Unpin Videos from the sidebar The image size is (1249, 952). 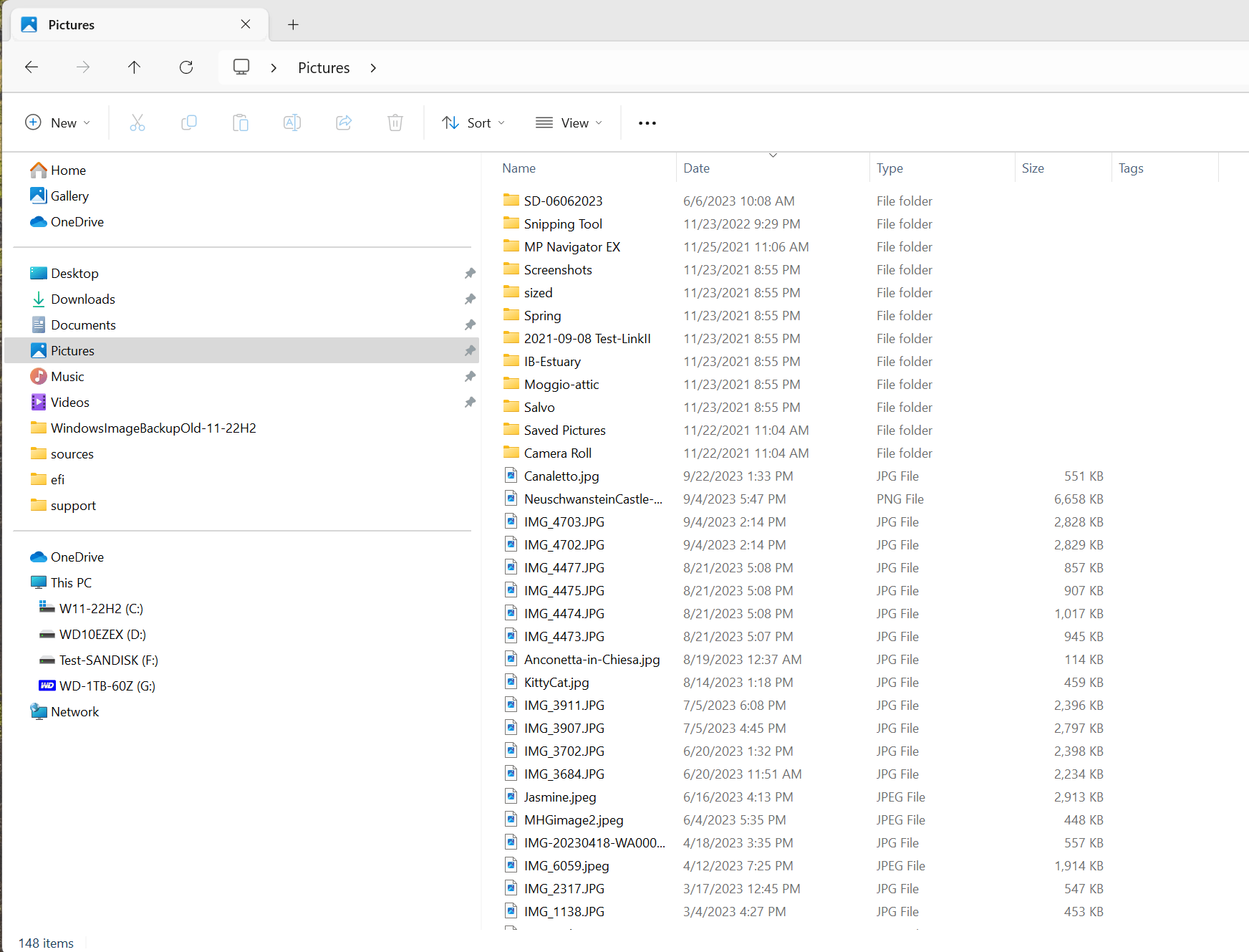click(470, 402)
